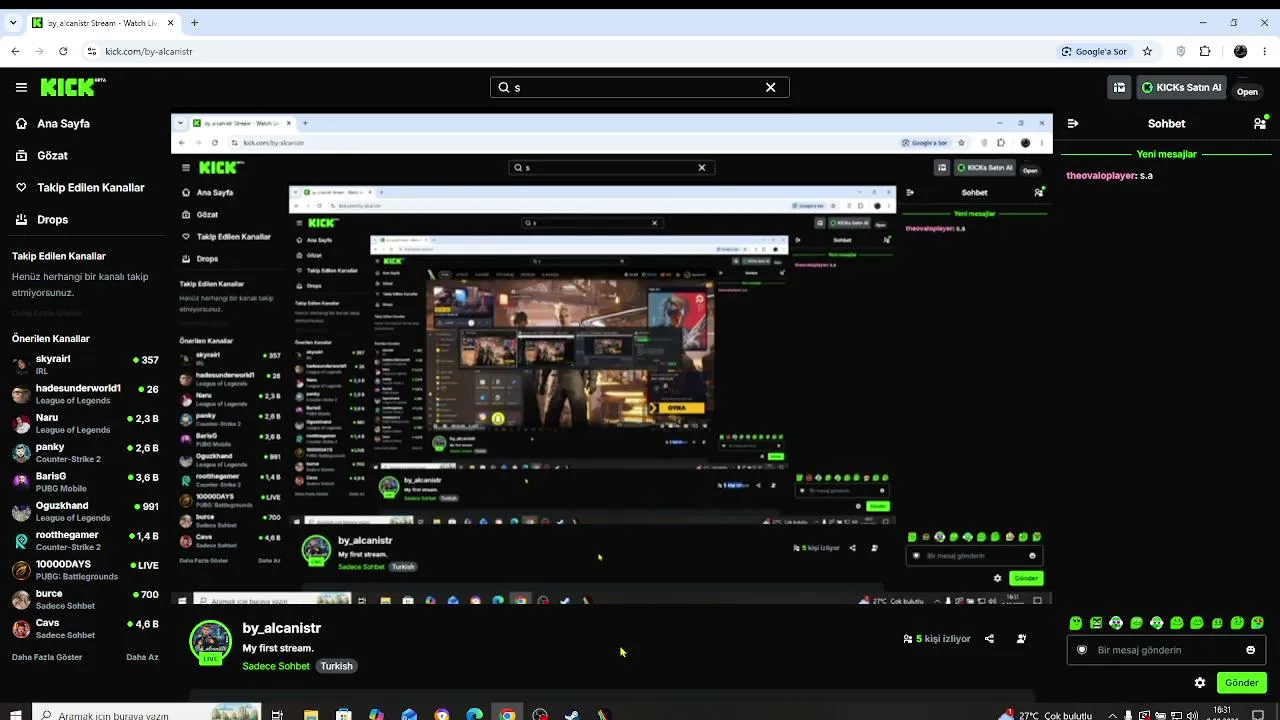Open Drops in the sidebar
This screenshot has height=720, width=1280.
pyautogui.click(x=81, y=220)
